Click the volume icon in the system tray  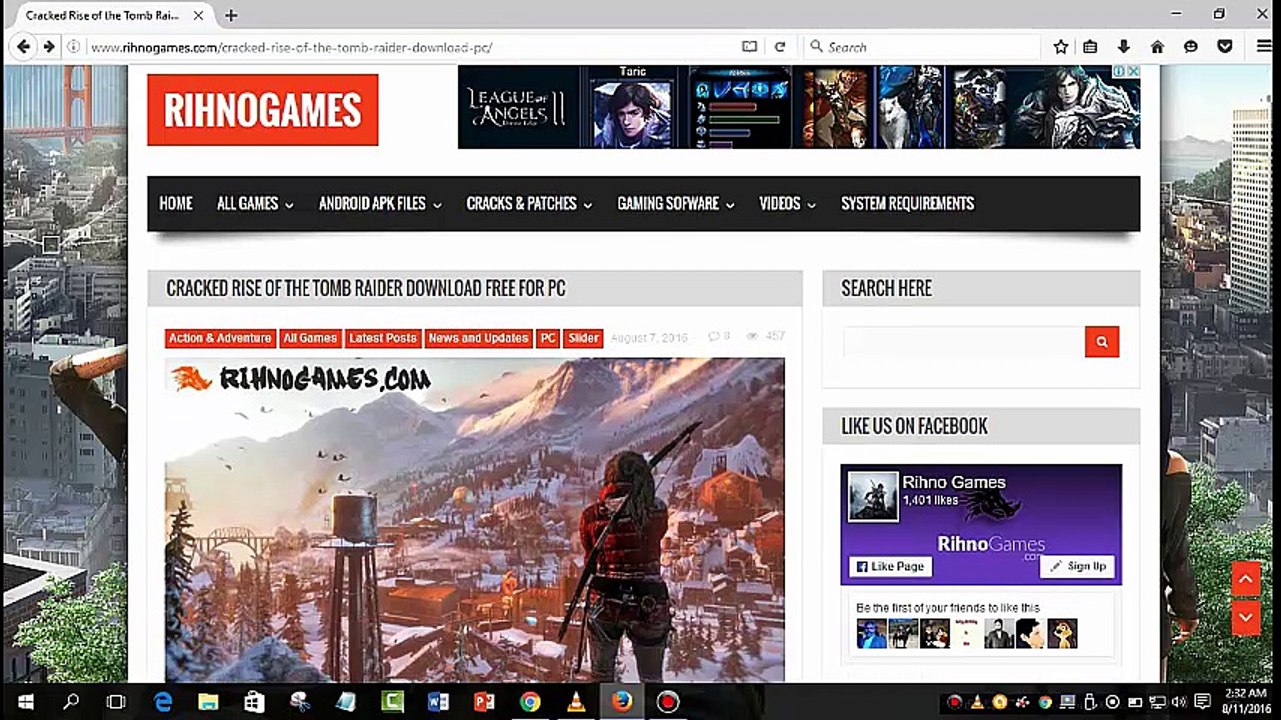point(1179,702)
